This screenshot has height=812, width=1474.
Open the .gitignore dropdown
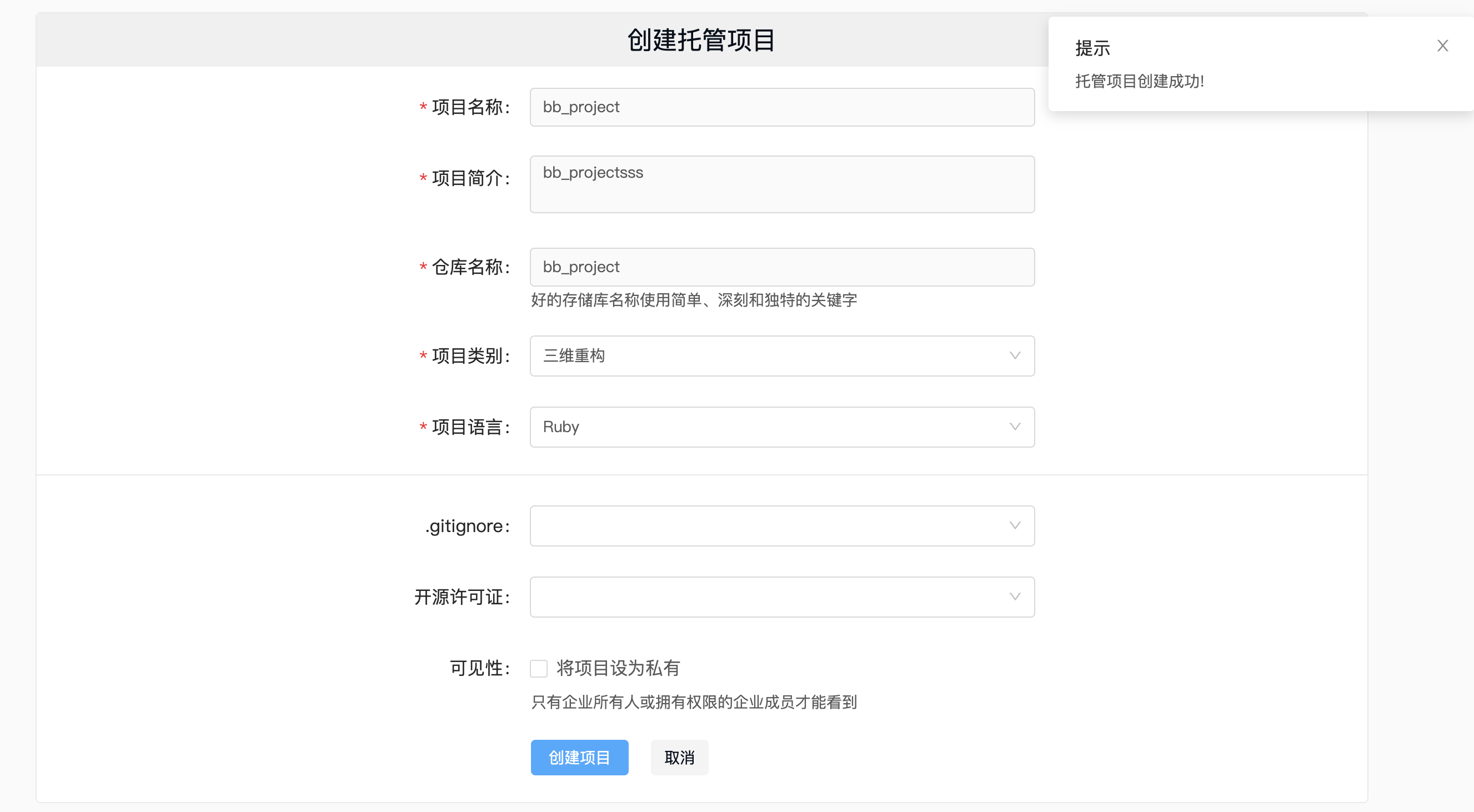[x=781, y=526]
